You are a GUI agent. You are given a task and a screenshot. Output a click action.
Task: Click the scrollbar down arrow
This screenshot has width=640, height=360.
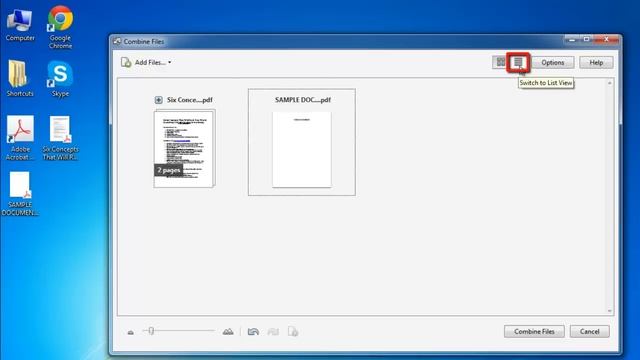(609, 311)
